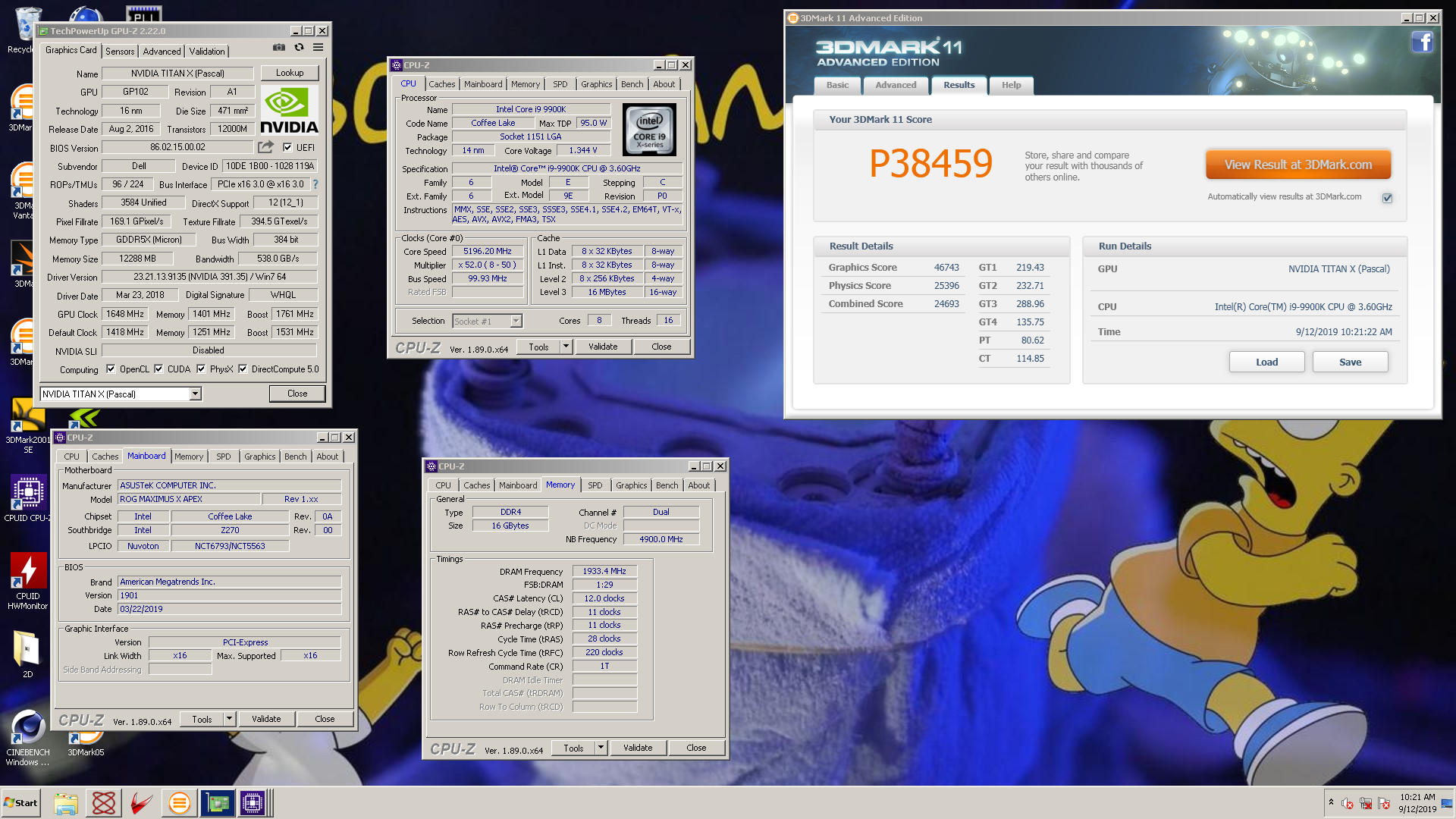Open the Bench tab in top CPU-Z window
Screen dimensions: 1456x819
(x=632, y=84)
